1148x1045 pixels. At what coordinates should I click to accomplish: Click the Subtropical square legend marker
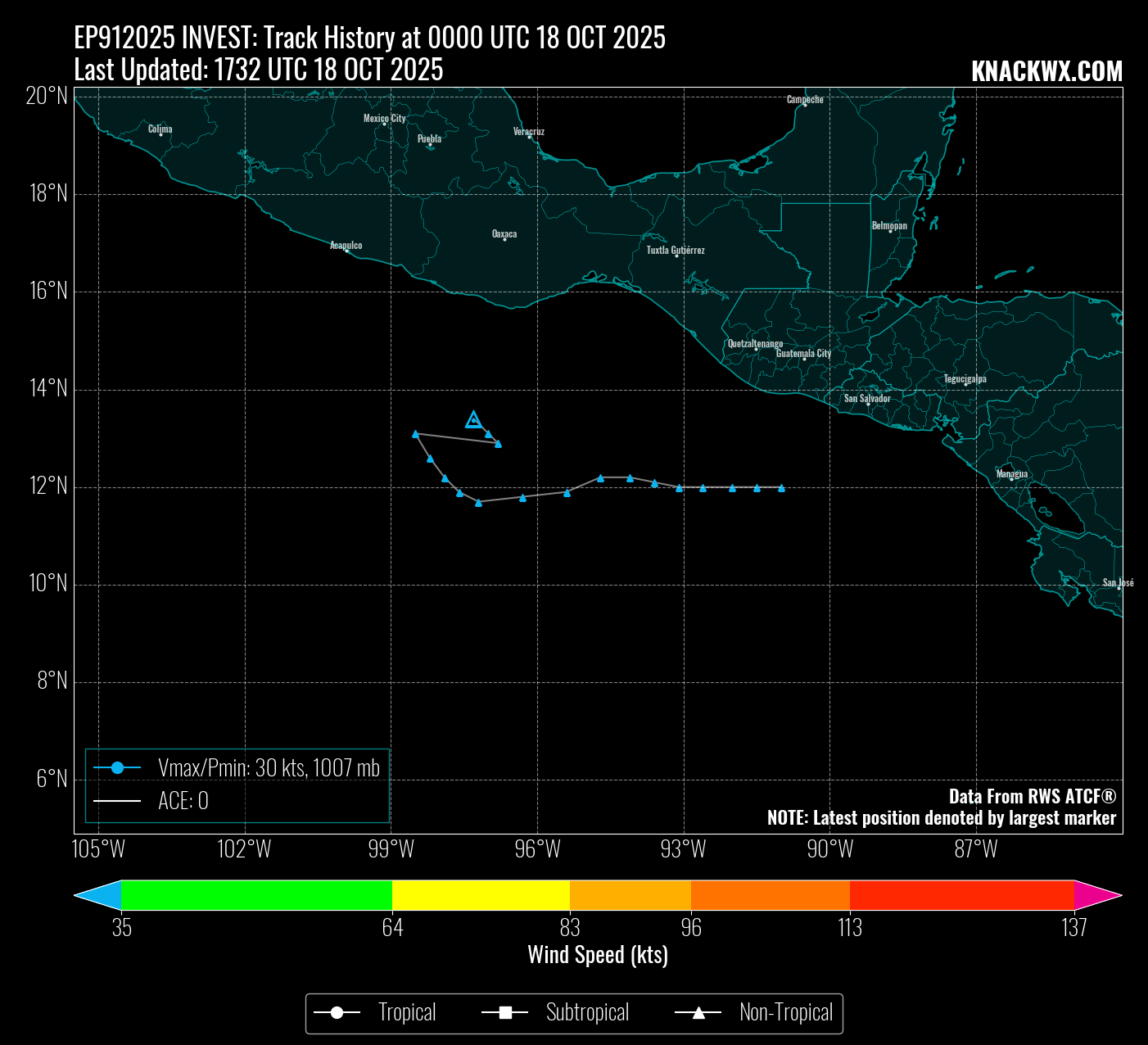click(x=505, y=1014)
